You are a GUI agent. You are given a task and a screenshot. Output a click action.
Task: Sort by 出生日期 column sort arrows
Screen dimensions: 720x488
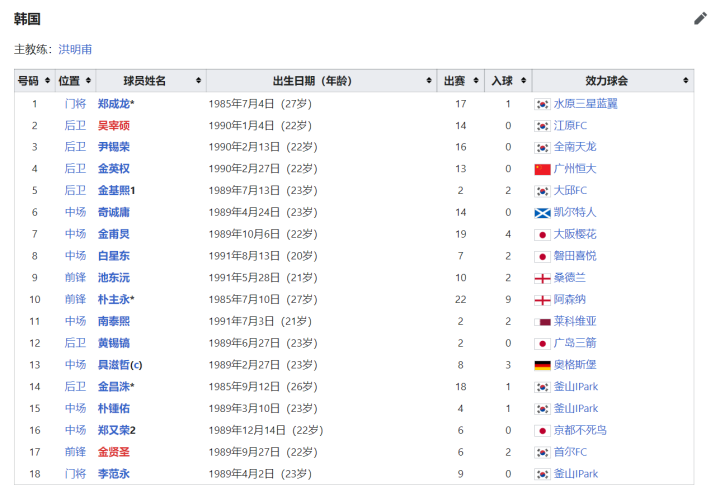point(429,81)
